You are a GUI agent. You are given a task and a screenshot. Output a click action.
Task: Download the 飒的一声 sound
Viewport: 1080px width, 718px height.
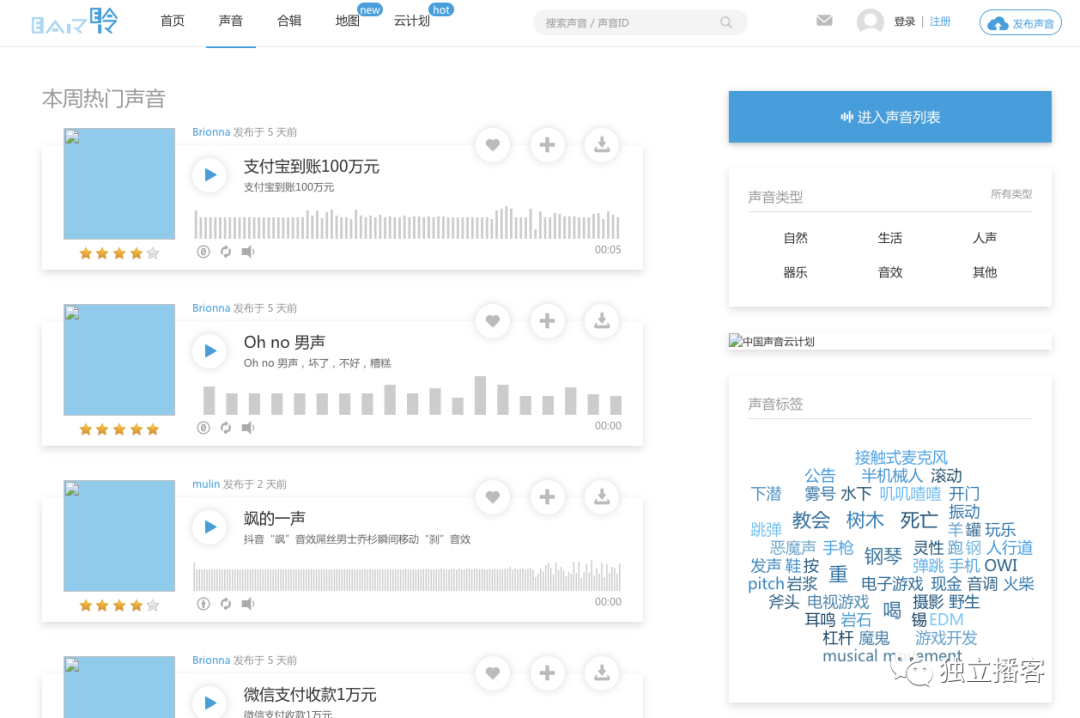[x=601, y=497]
